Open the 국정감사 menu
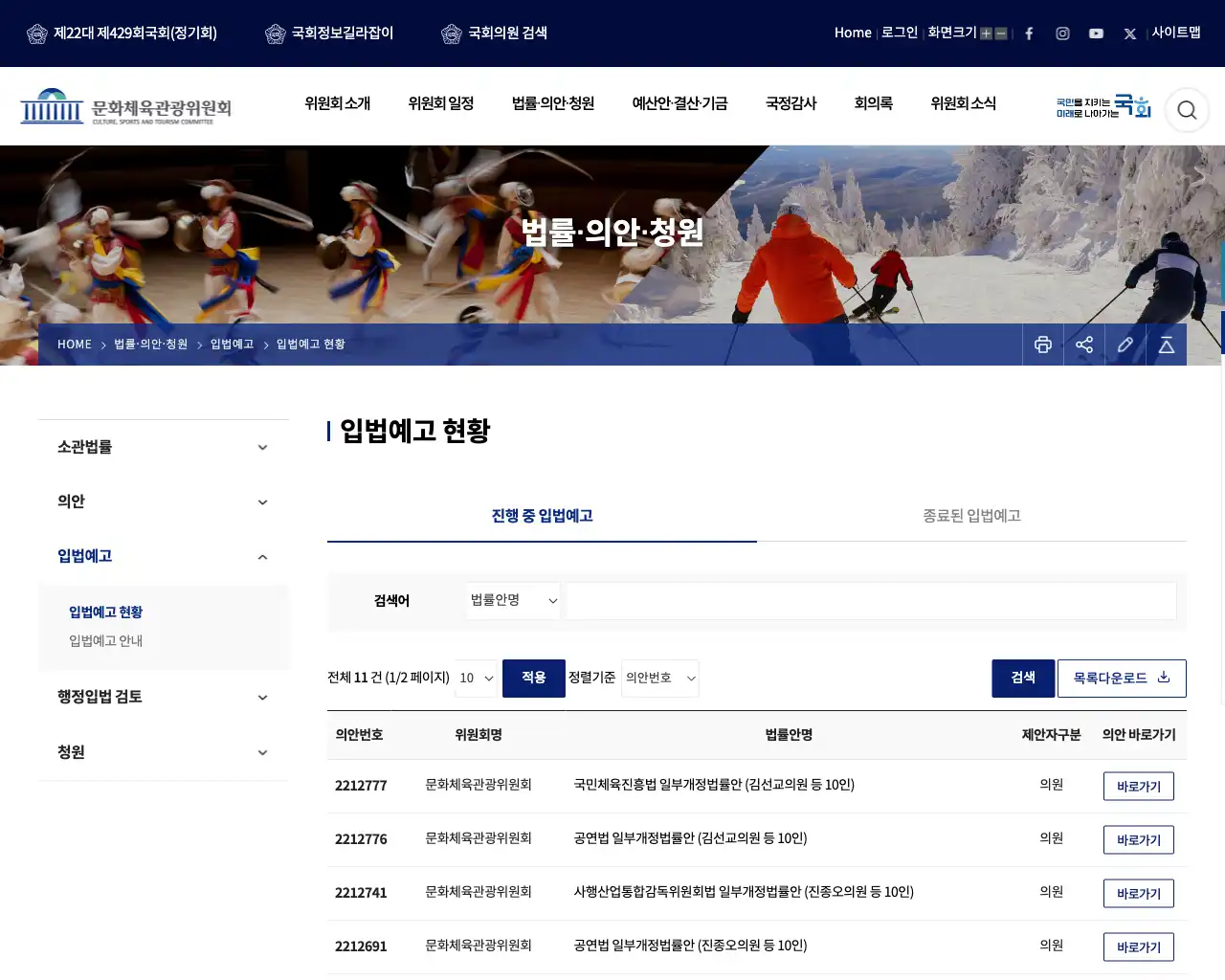This screenshot has height=980, width=1225. pos(791,103)
